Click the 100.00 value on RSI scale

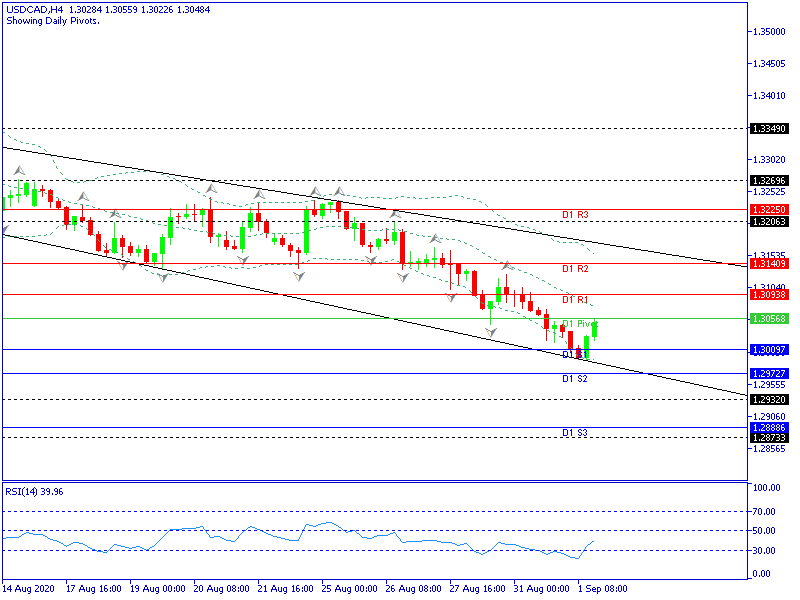[x=766, y=488]
